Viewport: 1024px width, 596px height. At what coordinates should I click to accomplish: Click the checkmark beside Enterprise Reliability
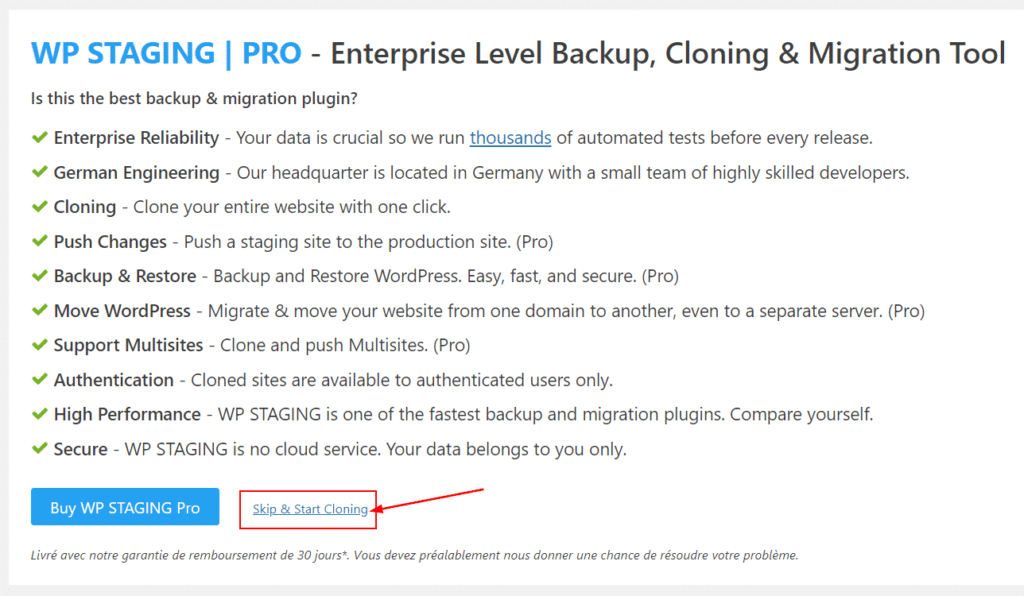point(40,137)
